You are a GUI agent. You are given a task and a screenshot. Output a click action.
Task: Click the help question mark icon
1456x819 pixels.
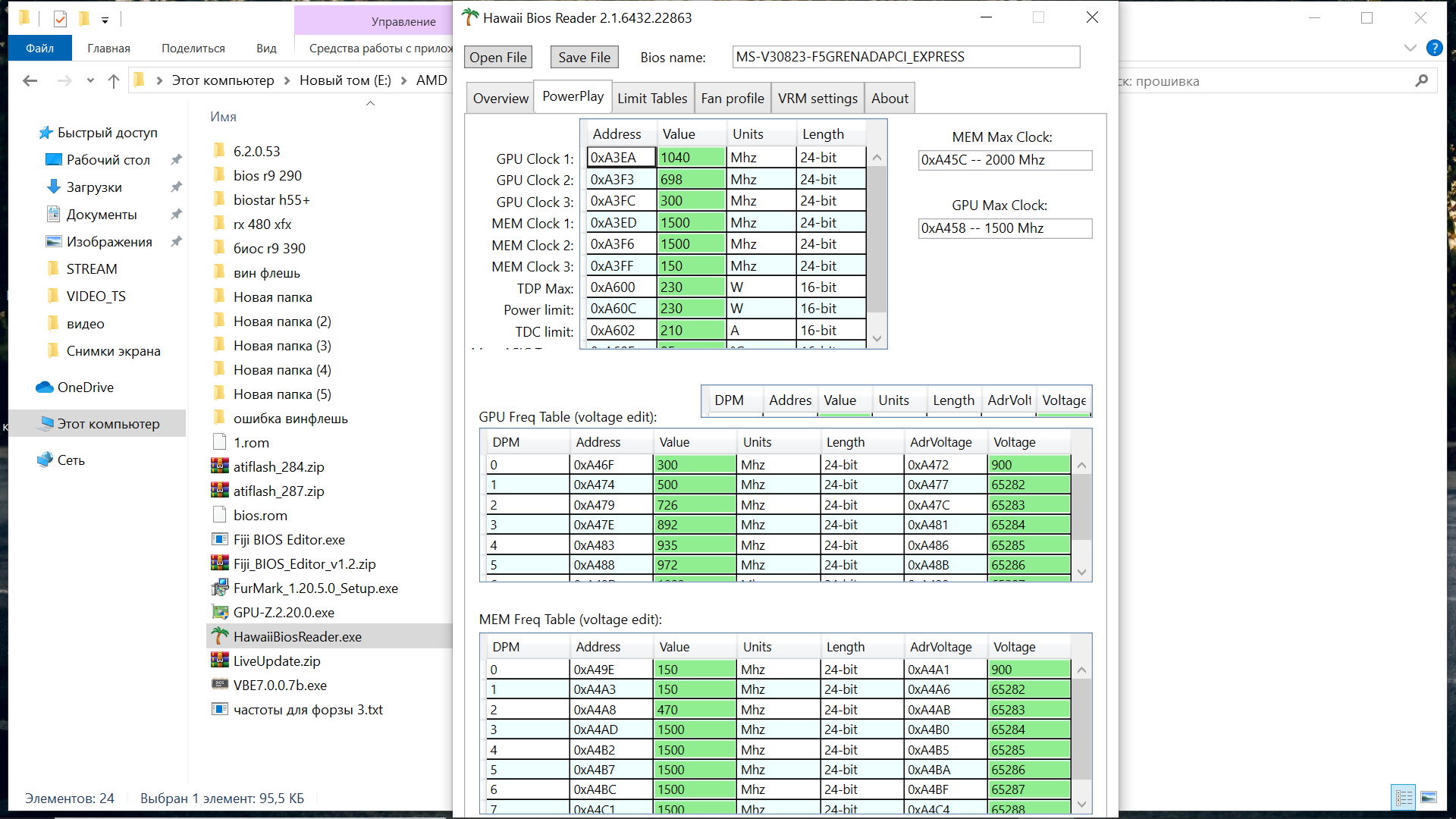[x=1434, y=48]
